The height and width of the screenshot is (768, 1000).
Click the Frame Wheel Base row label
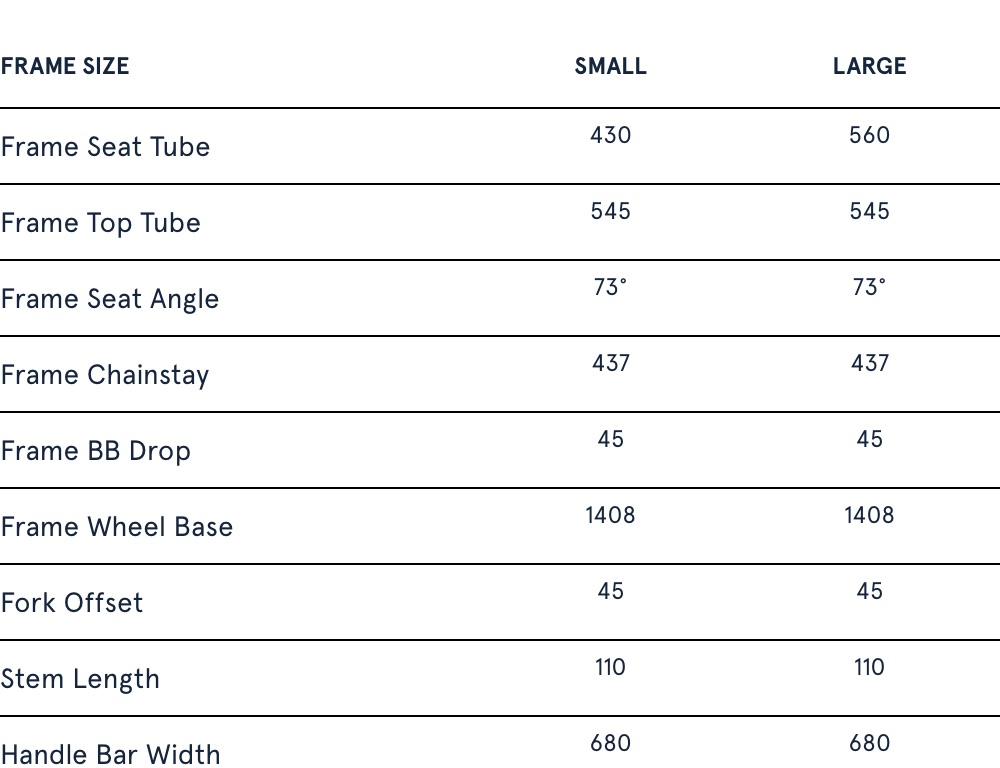[x=116, y=527]
